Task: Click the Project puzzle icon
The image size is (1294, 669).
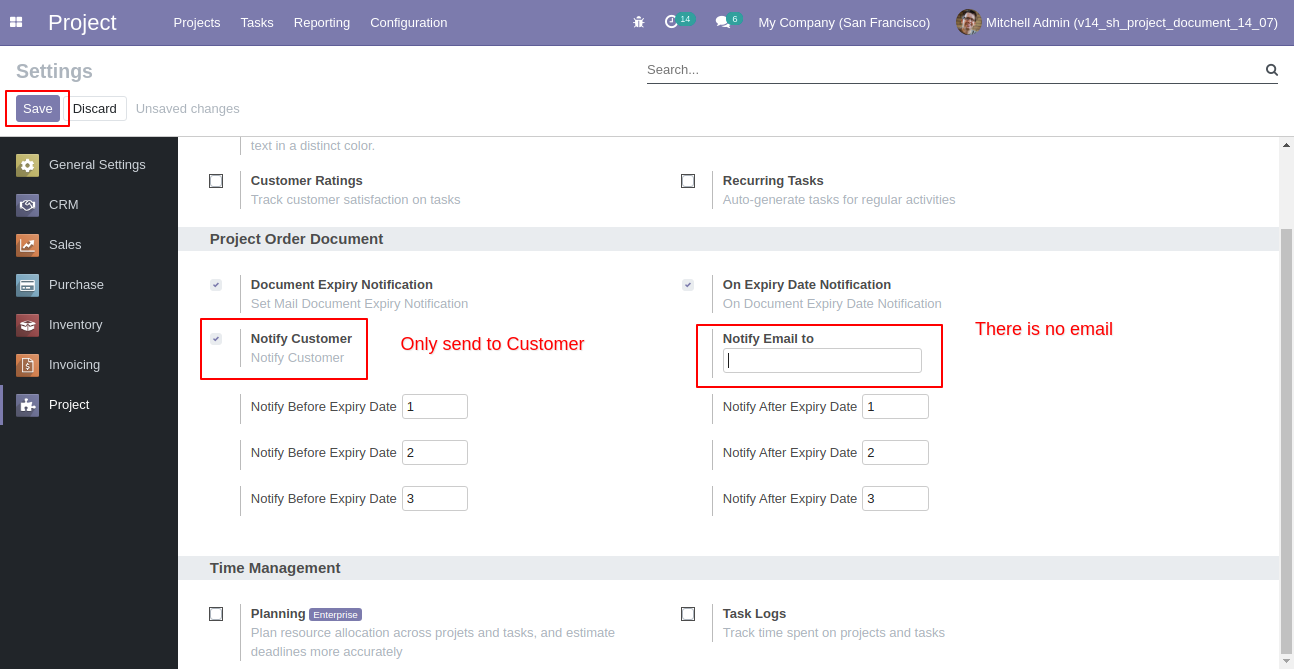Action: (28, 405)
